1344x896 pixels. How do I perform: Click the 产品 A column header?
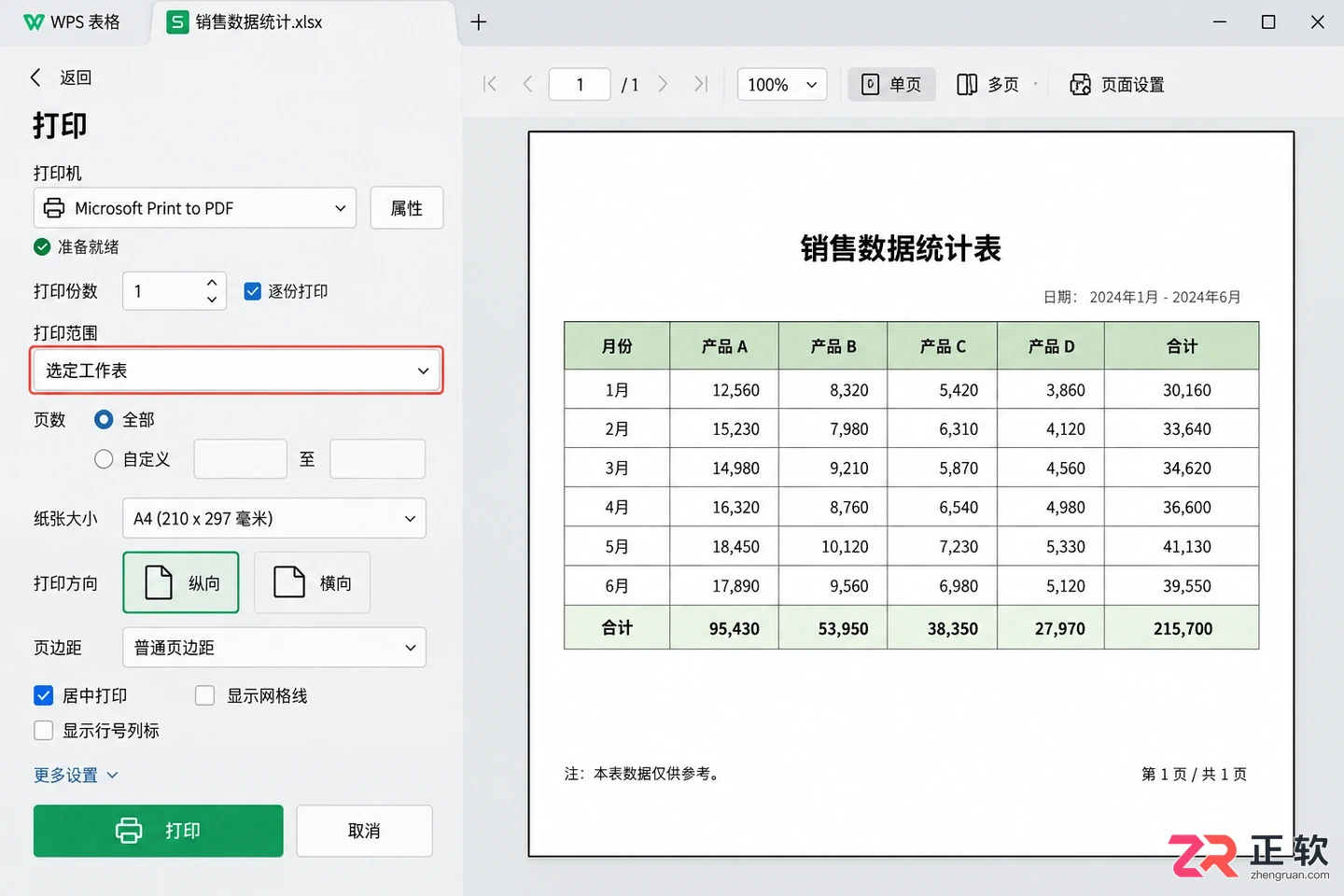click(724, 346)
